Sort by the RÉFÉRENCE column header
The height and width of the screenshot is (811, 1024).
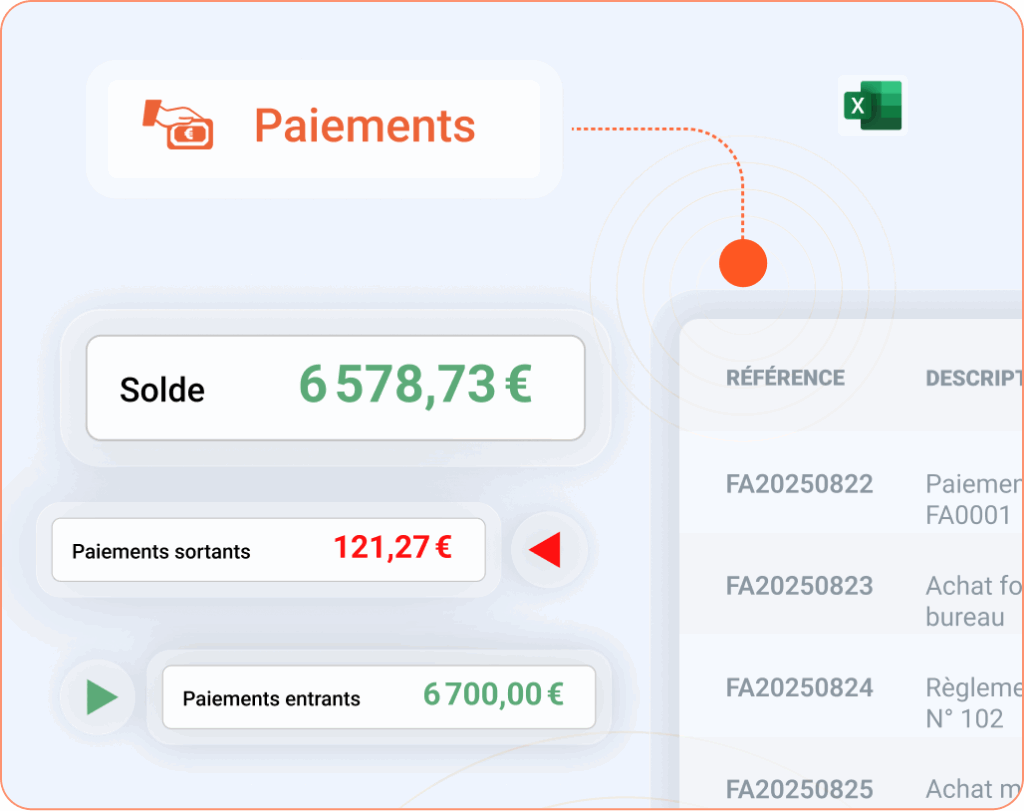(785, 378)
